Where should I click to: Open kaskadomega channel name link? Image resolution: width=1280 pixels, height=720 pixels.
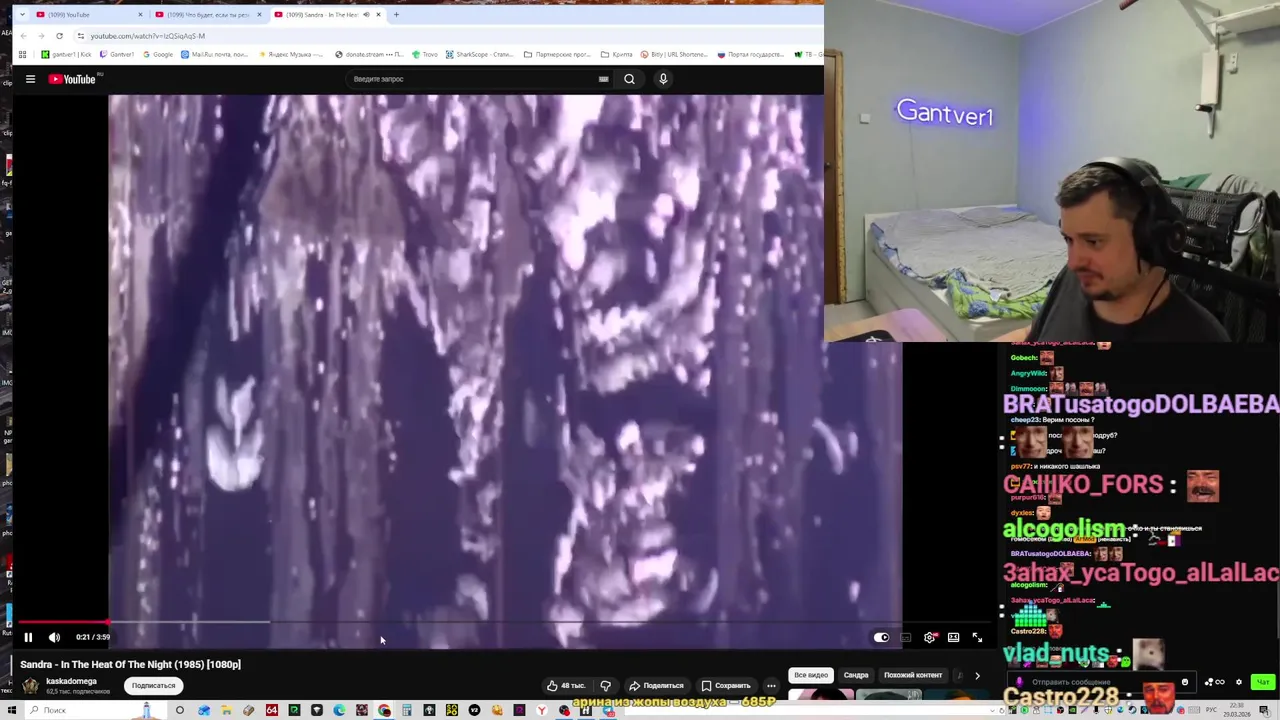tap(71, 681)
